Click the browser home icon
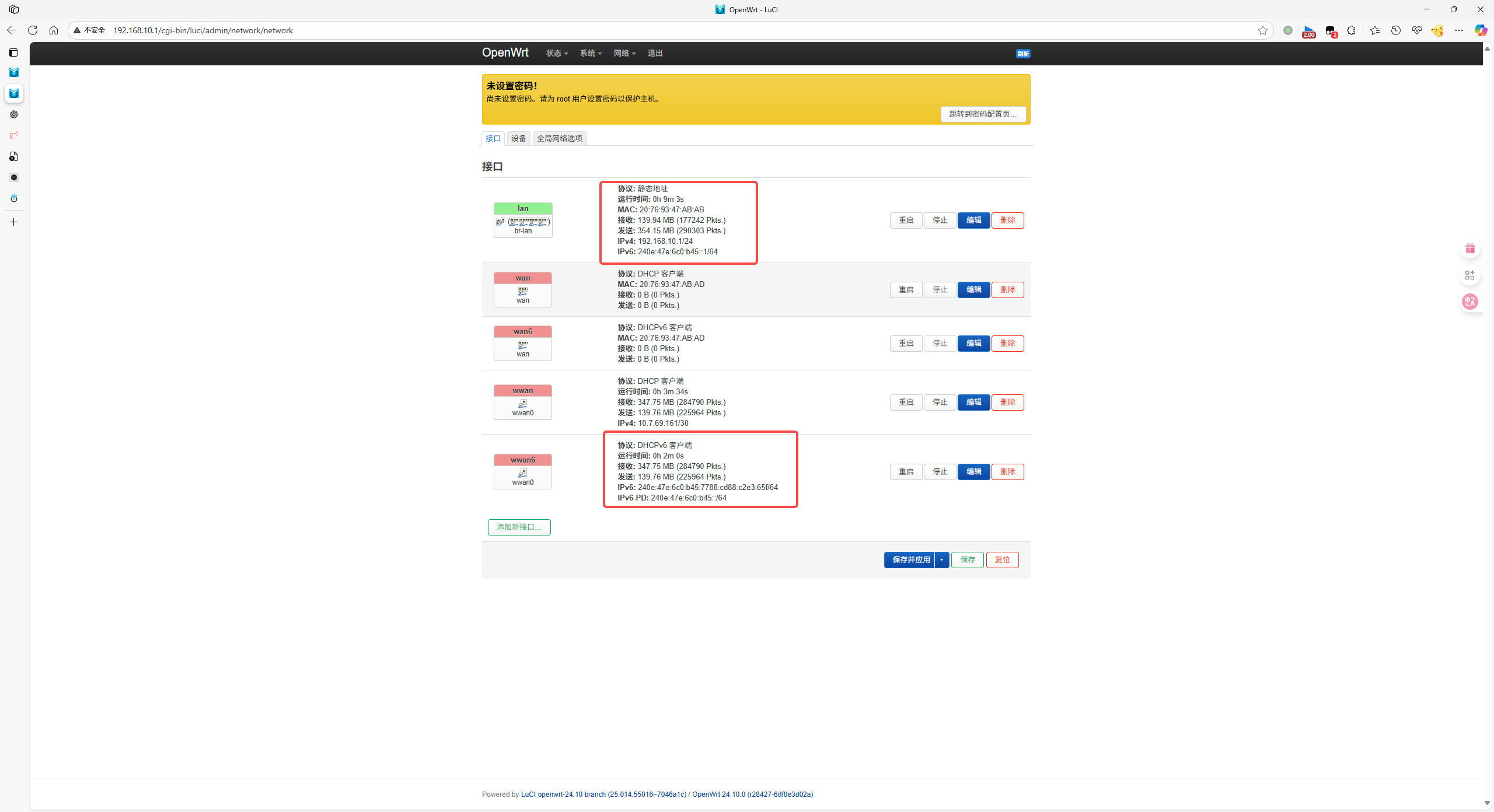The width and height of the screenshot is (1494, 812). (x=54, y=30)
